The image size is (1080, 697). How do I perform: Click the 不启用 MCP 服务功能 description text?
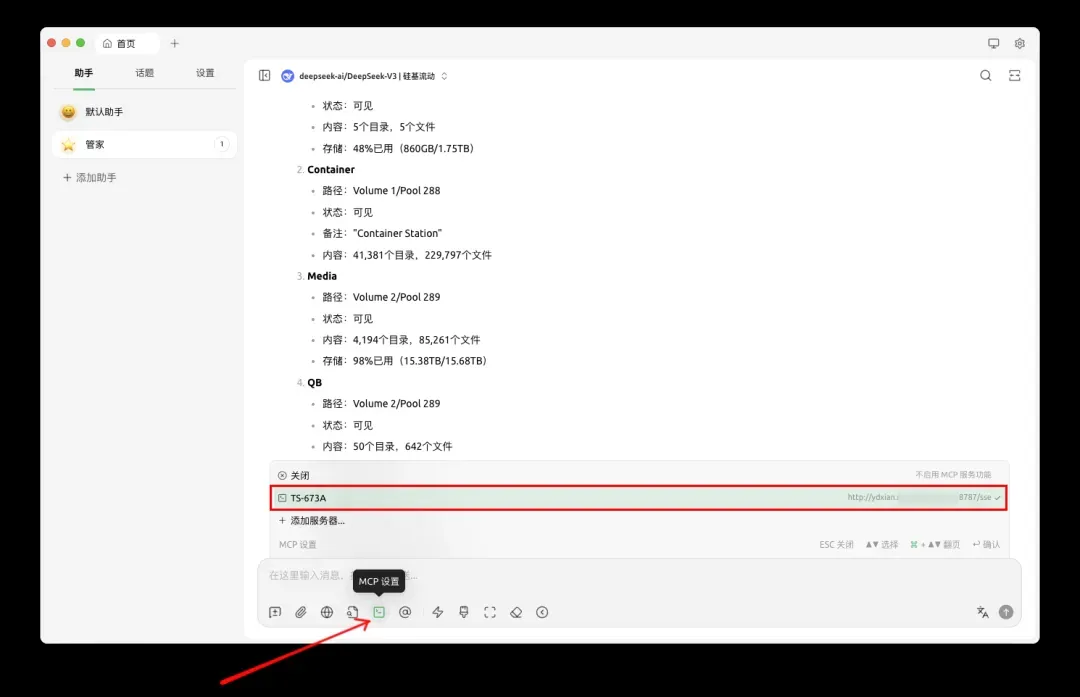tap(953, 475)
